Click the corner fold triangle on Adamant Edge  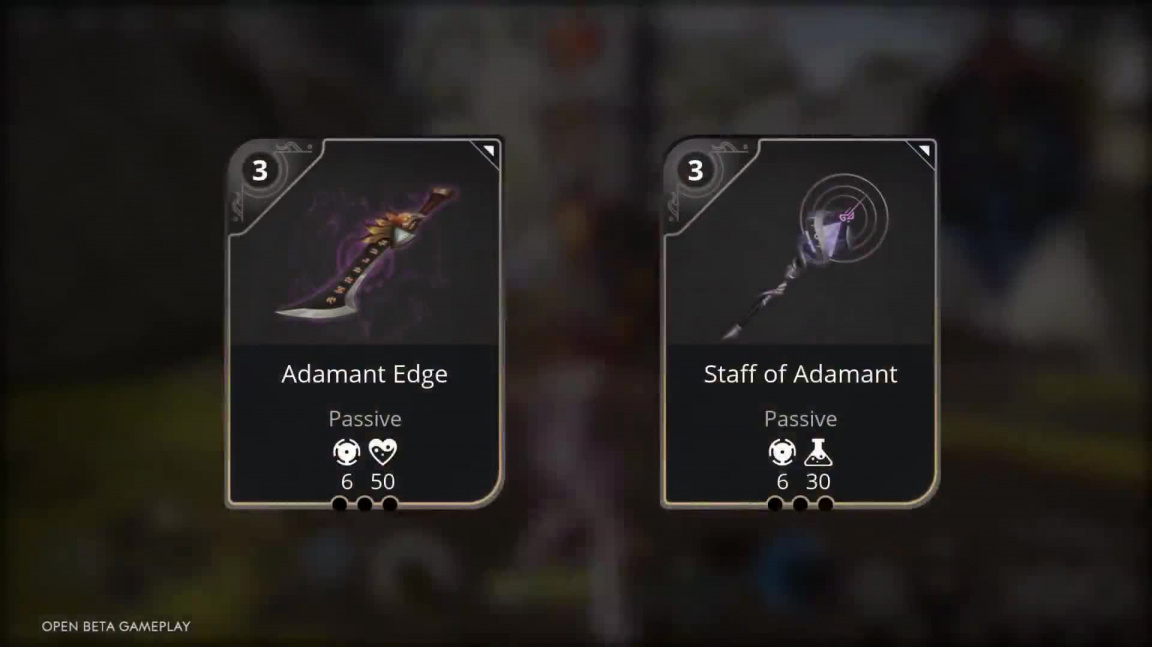coord(489,151)
